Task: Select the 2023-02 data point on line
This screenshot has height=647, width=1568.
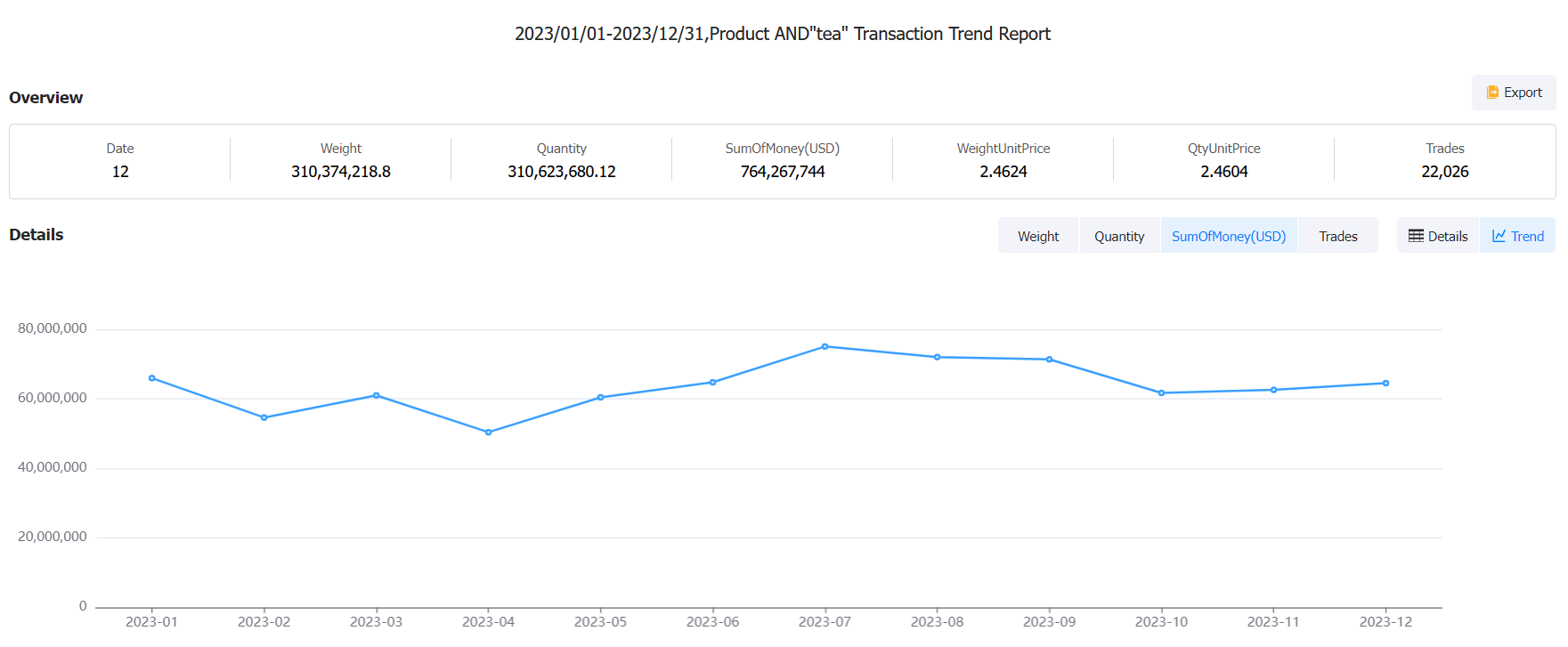Action: click(264, 417)
